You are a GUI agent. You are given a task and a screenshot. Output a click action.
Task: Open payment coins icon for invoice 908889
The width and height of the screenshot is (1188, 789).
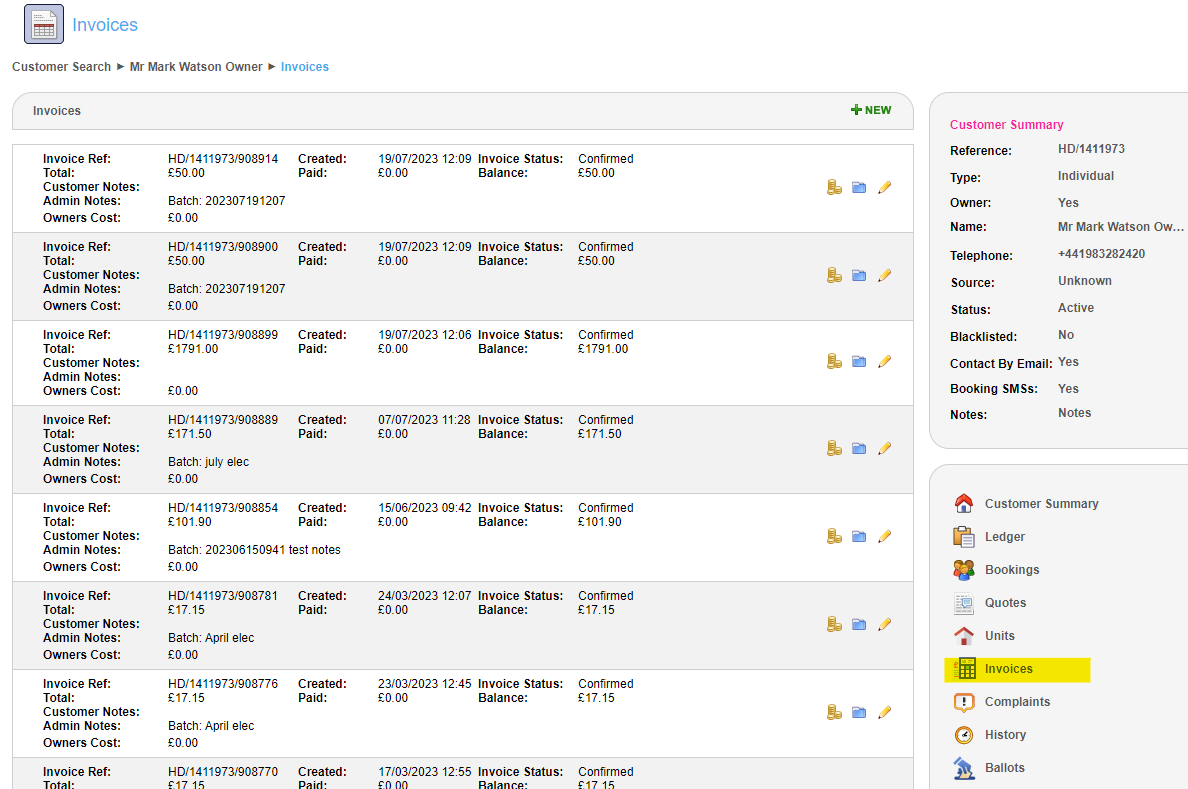(x=834, y=448)
